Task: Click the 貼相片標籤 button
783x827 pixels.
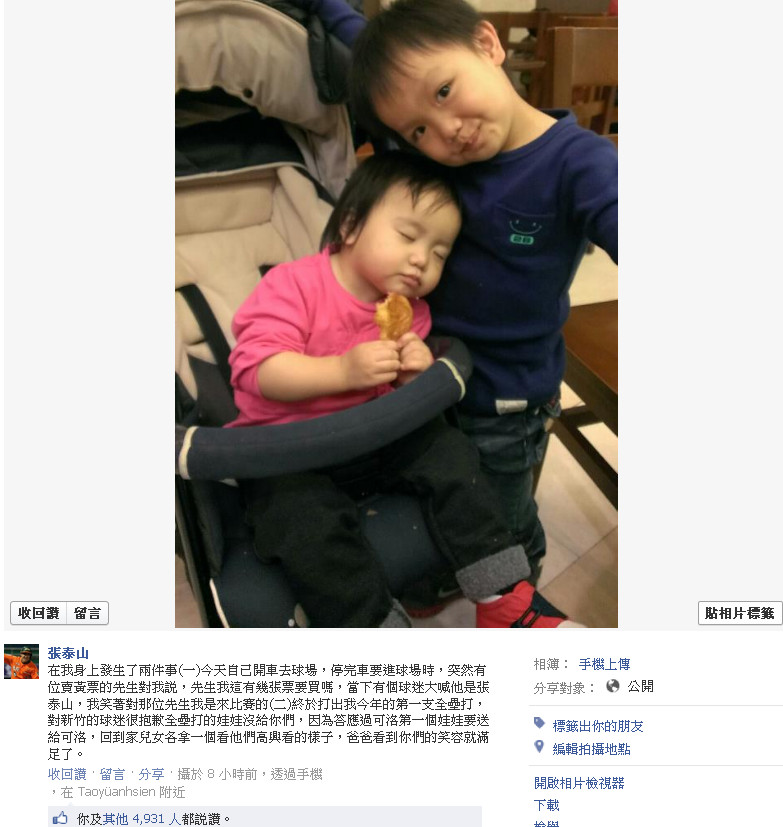Action: pyautogui.click(x=740, y=613)
